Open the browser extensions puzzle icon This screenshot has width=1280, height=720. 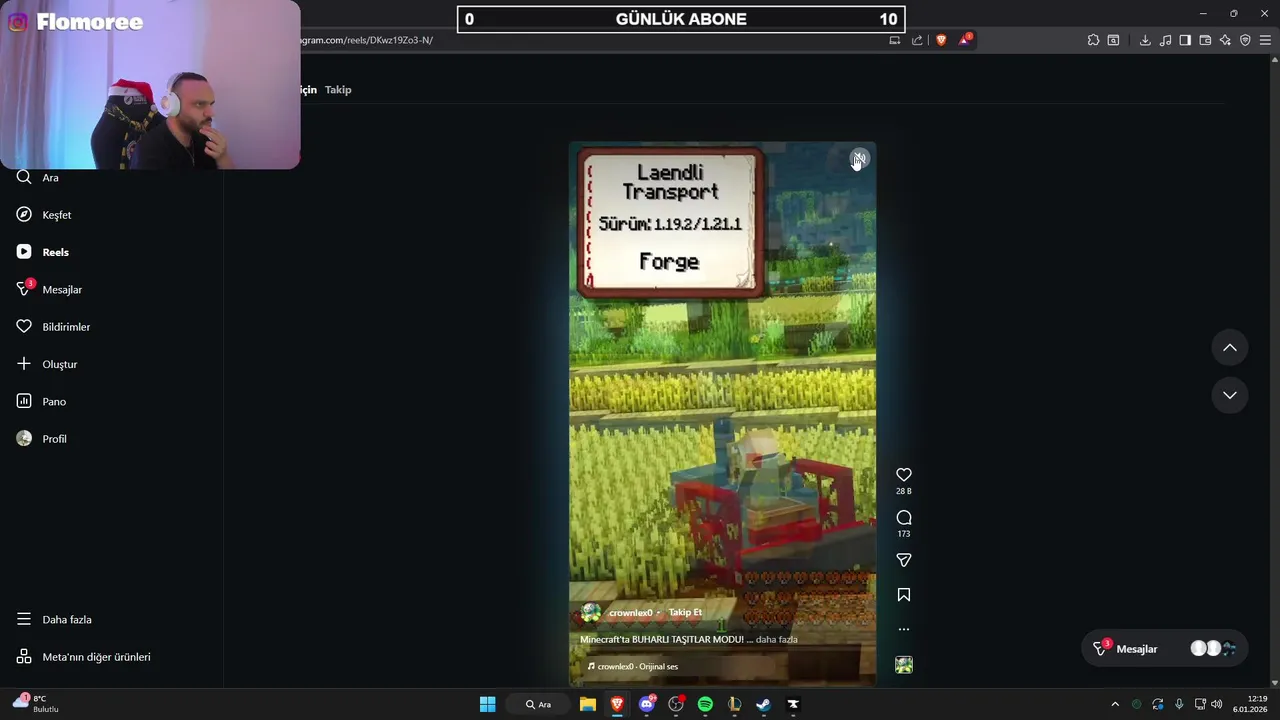(x=1093, y=40)
